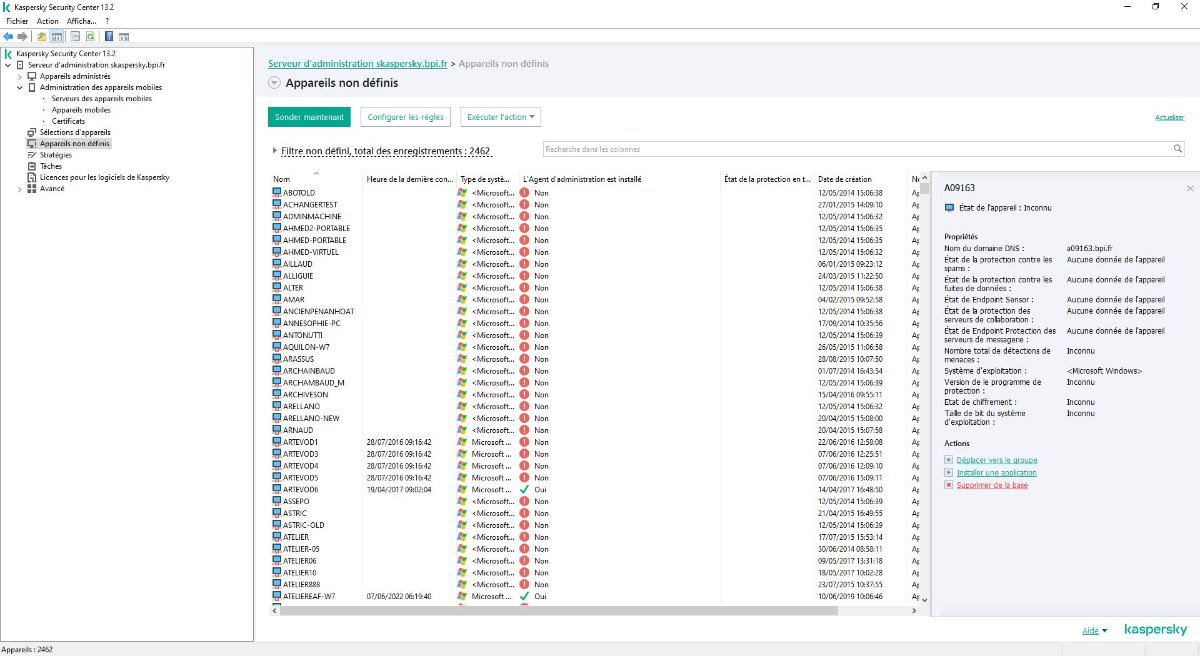Click the red Supprimer de la base icon
The height and width of the screenshot is (656, 1200).
[x=948, y=485]
